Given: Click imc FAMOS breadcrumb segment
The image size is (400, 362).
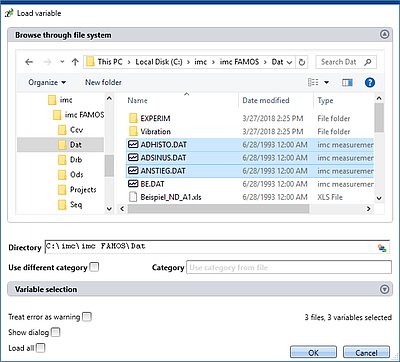Looking at the screenshot, I should pyautogui.click(x=239, y=62).
